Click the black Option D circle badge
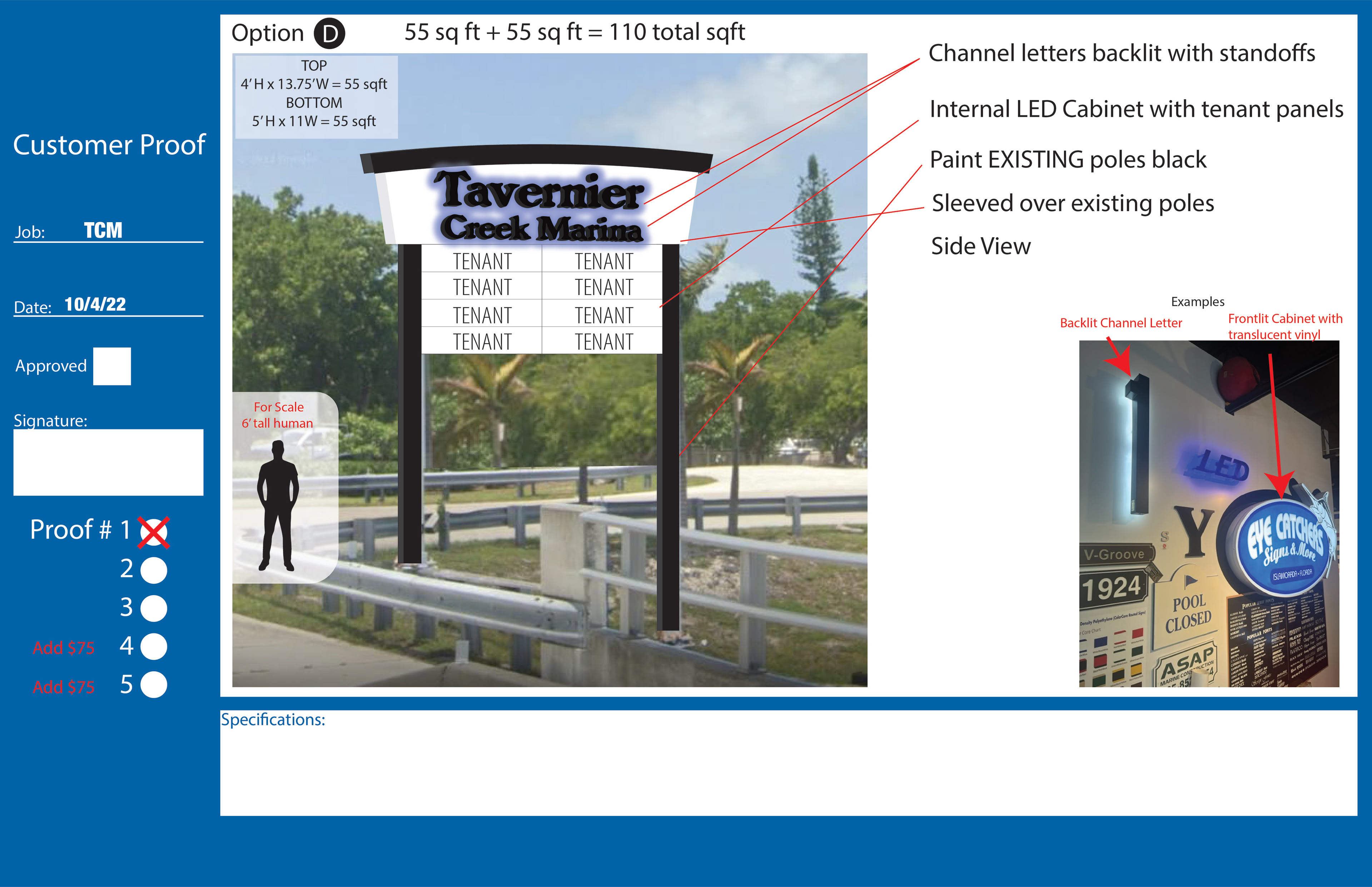The width and height of the screenshot is (1372, 887). (x=329, y=34)
